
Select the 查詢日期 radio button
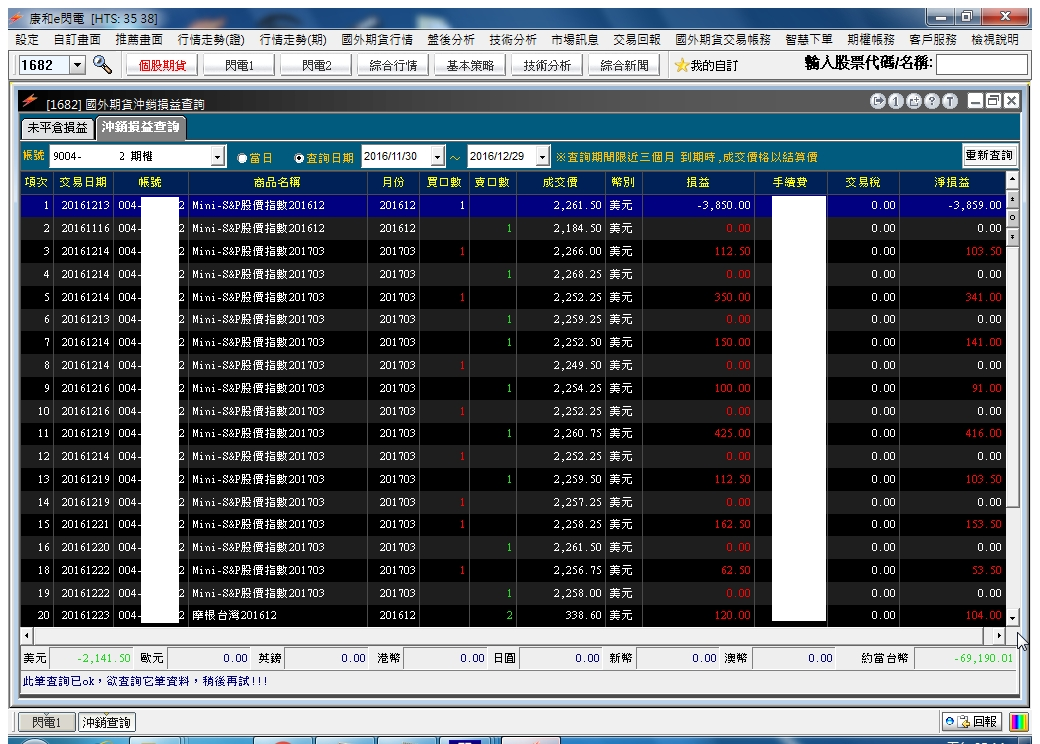[x=299, y=158]
